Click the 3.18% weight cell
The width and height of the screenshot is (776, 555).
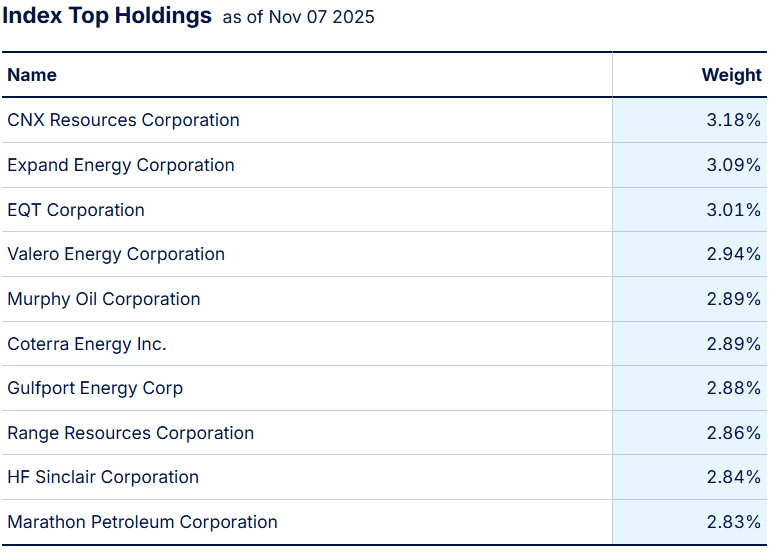tap(733, 120)
